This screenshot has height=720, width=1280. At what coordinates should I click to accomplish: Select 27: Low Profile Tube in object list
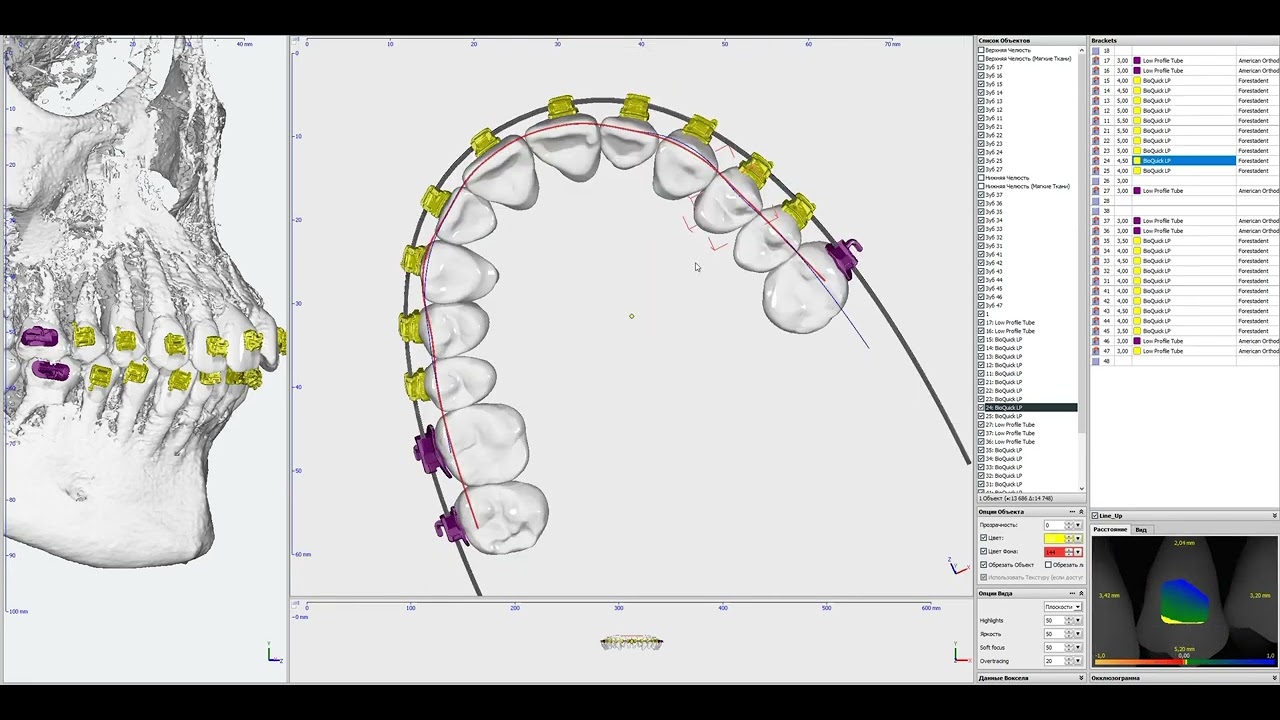tap(1010, 425)
